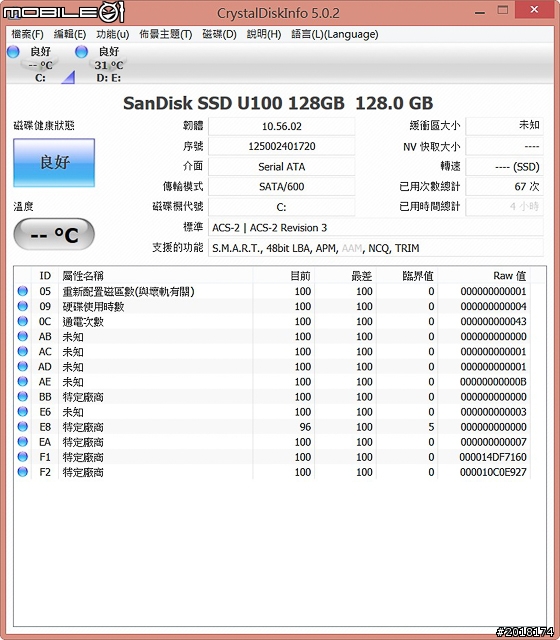Screen dimensions: 560x640
Task: Select the C: drive status tab
Action: pos(40,64)
